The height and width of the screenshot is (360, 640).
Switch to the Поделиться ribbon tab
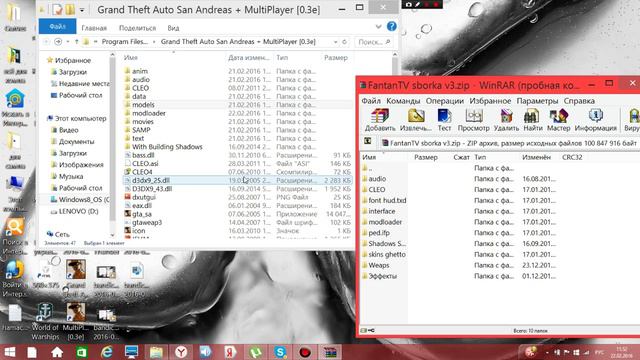[x=137, y=28]
